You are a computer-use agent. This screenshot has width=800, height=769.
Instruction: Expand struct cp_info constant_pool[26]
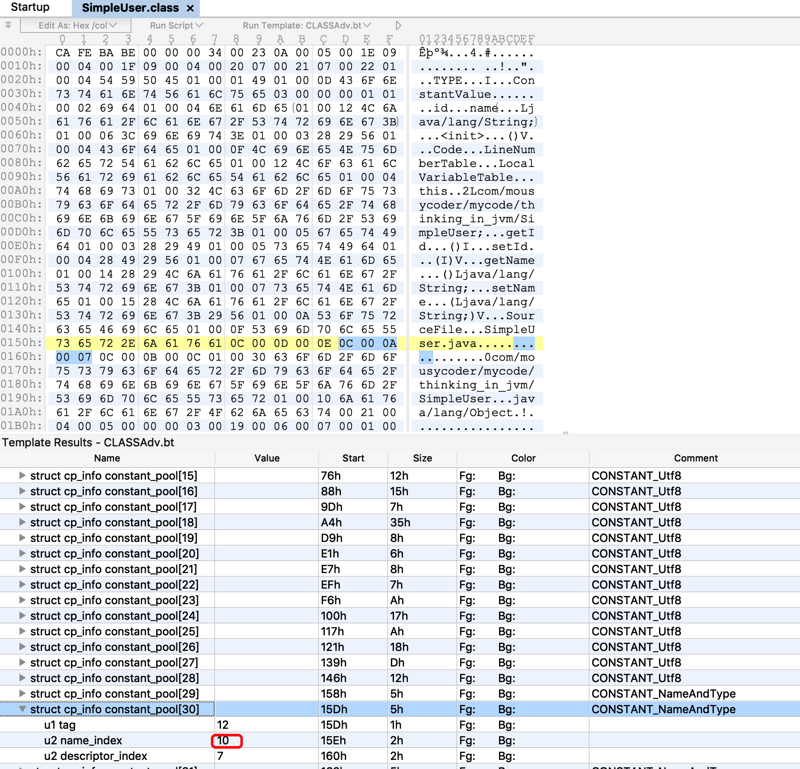[22, 647]
